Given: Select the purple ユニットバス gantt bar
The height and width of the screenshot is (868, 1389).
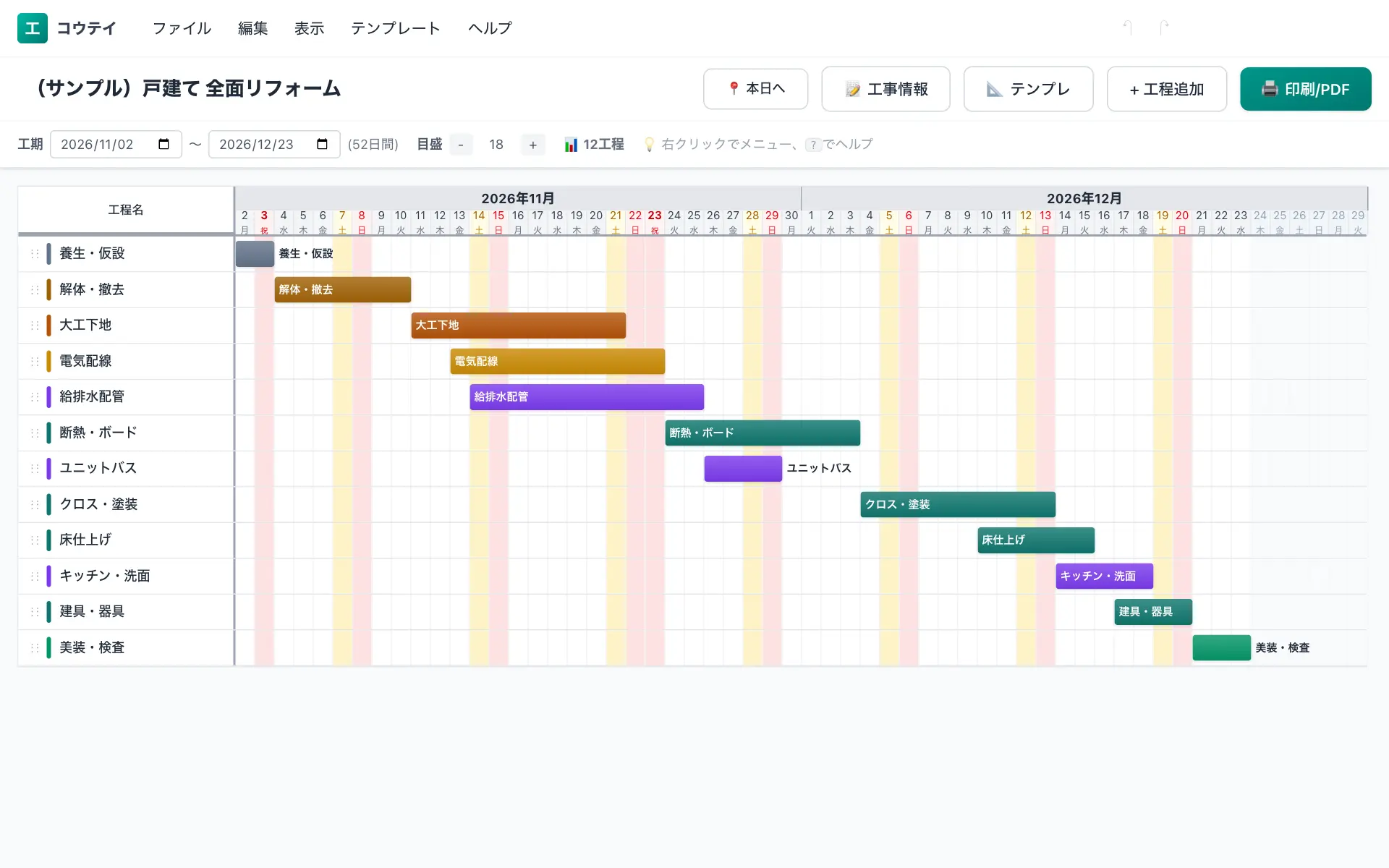Looking at the screenshot, I should coord(743,469).
